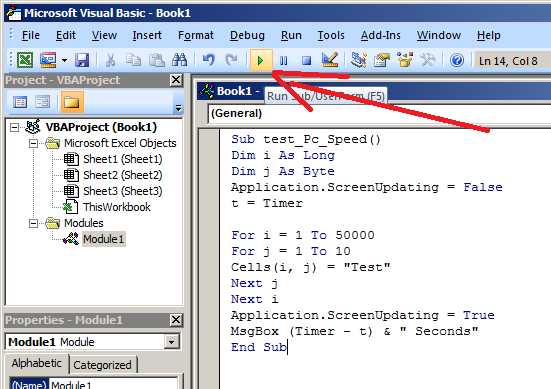Screen dimensions: 551x389
Task: Select Module1 in the project tree
Action: click(x=104, y=239)
